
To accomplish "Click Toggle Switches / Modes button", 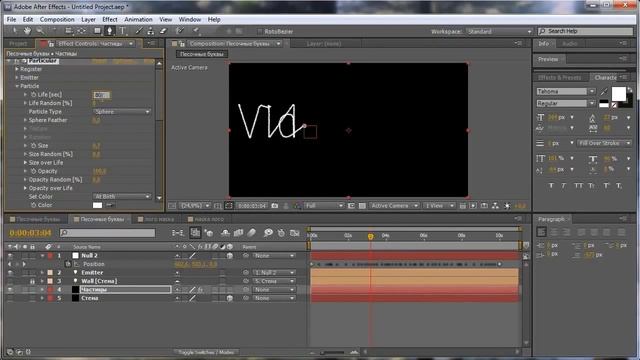I will [x=207, y=352].
